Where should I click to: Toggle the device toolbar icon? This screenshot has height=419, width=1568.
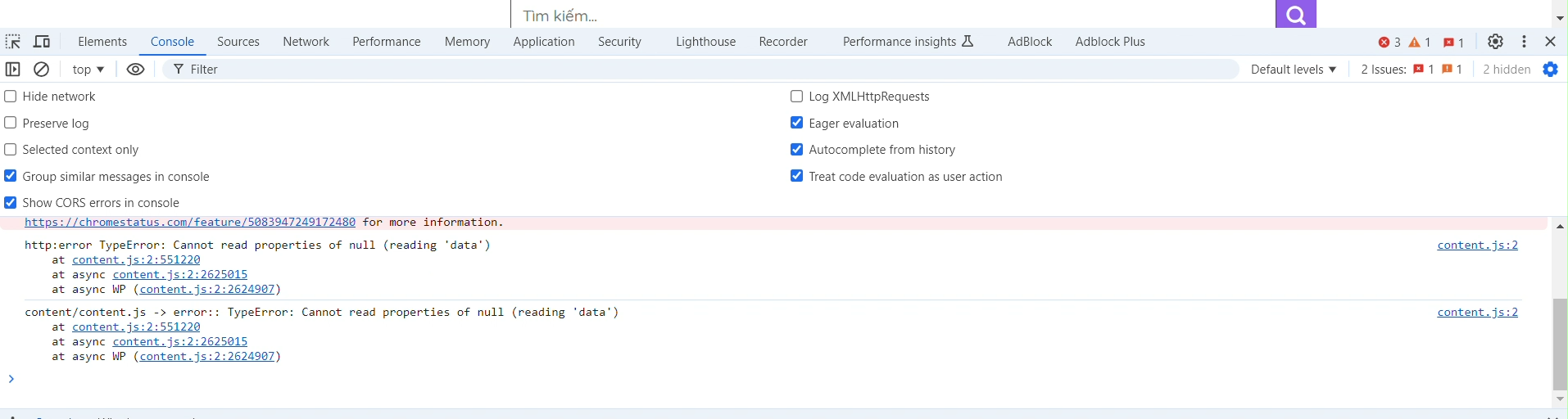pyautogui.click(x=42, y=42)
